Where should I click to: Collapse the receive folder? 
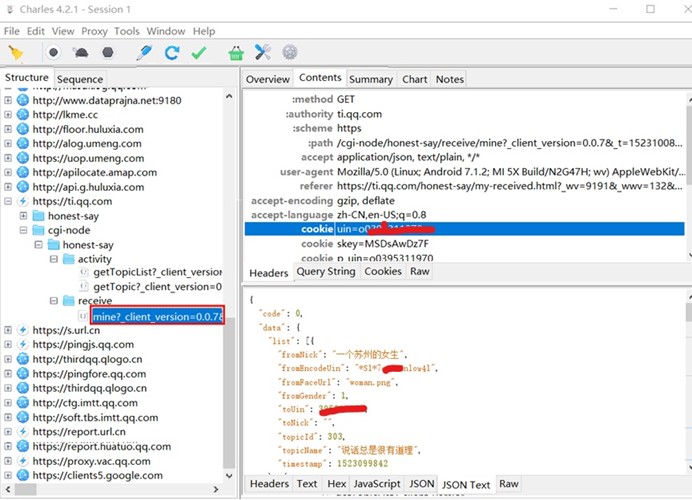[x=54, y=301]
